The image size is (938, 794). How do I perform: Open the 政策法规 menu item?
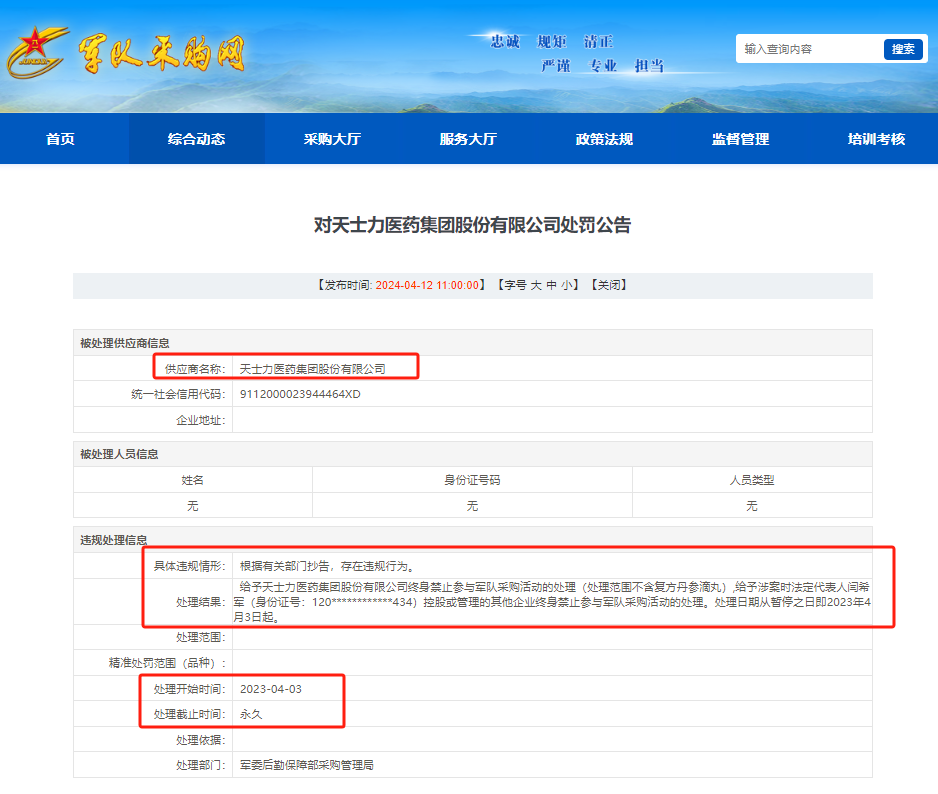(x=604, y=139)
